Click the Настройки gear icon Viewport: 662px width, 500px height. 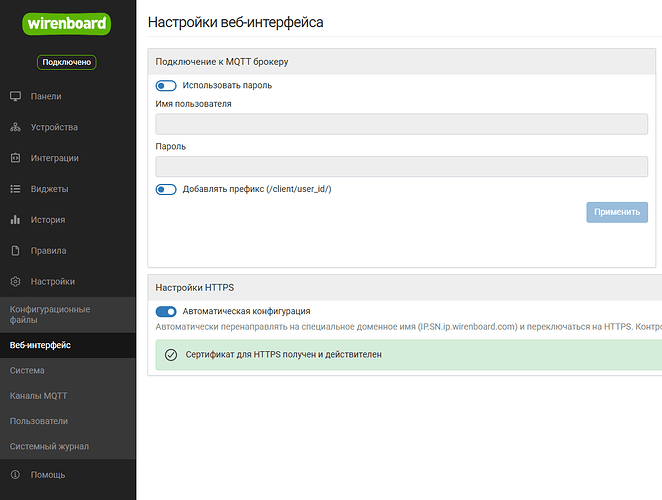tap(15, 282)
